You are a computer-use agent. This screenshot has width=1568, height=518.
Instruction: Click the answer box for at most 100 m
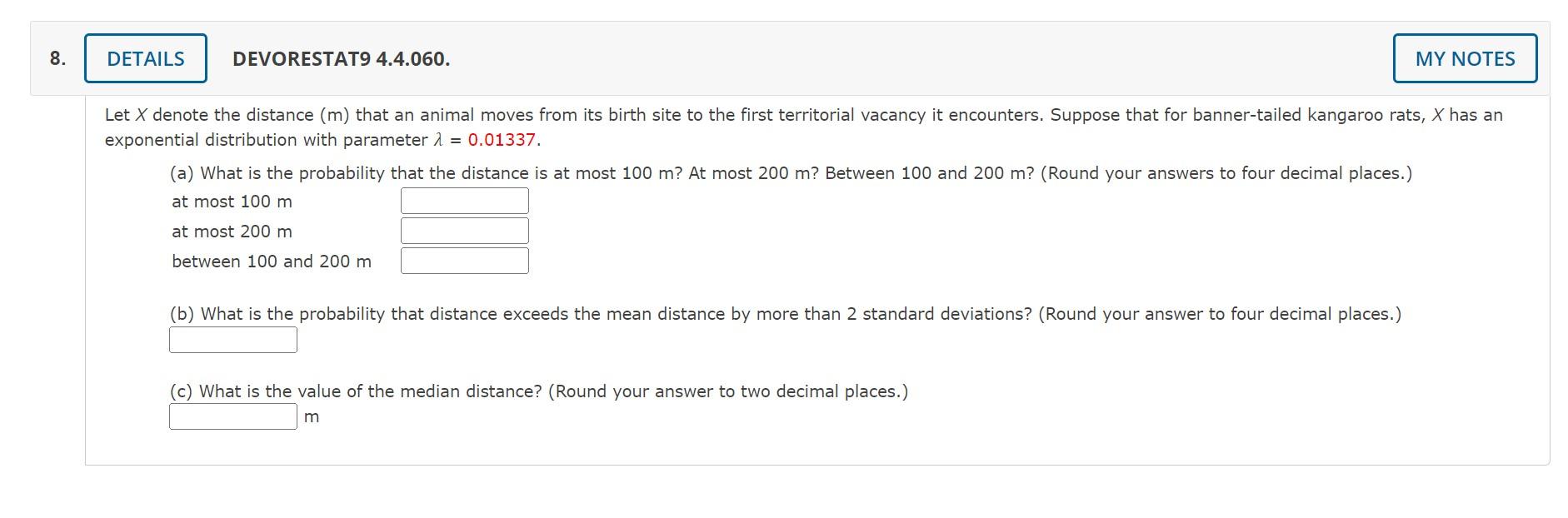[464, 200]
